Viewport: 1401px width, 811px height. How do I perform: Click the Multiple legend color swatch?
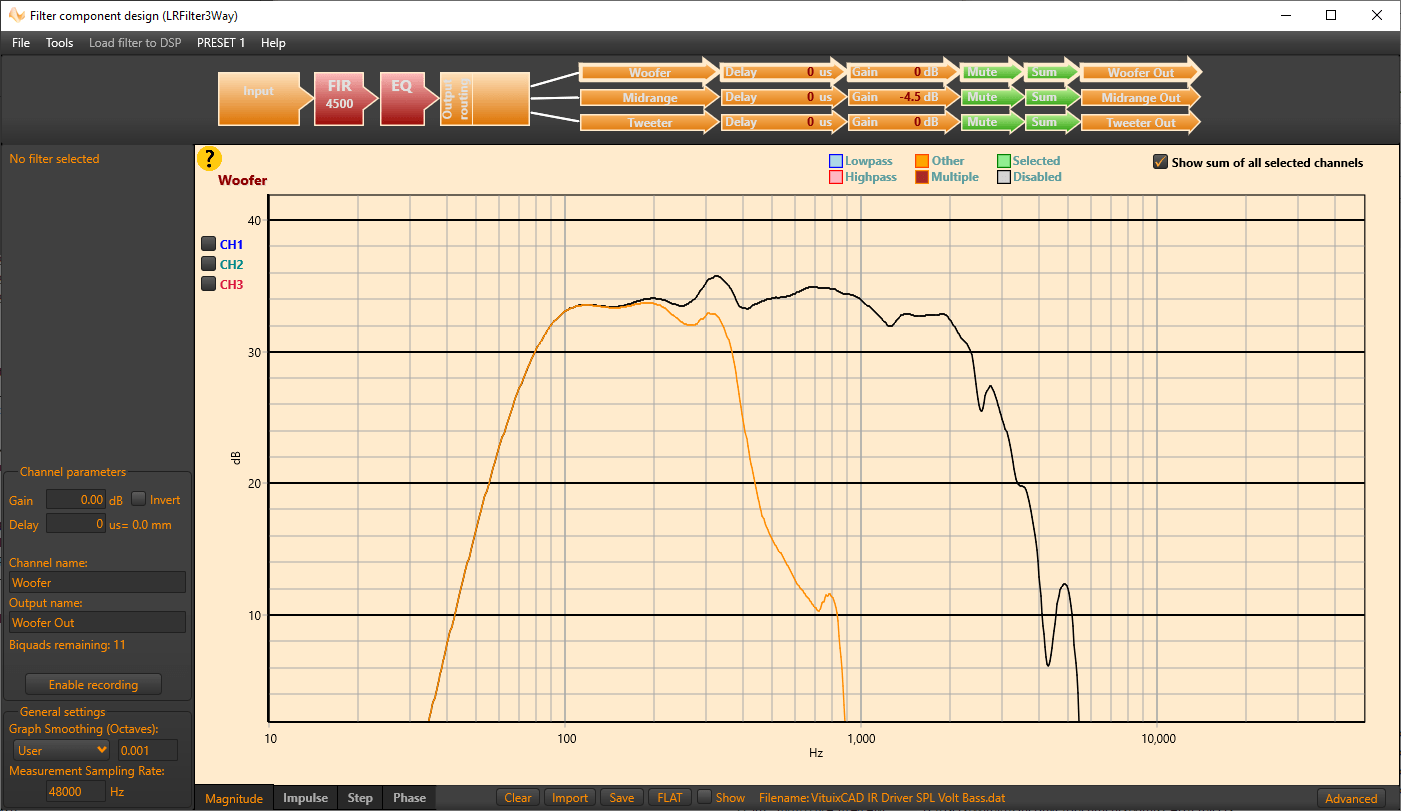(x=922, y=177)
